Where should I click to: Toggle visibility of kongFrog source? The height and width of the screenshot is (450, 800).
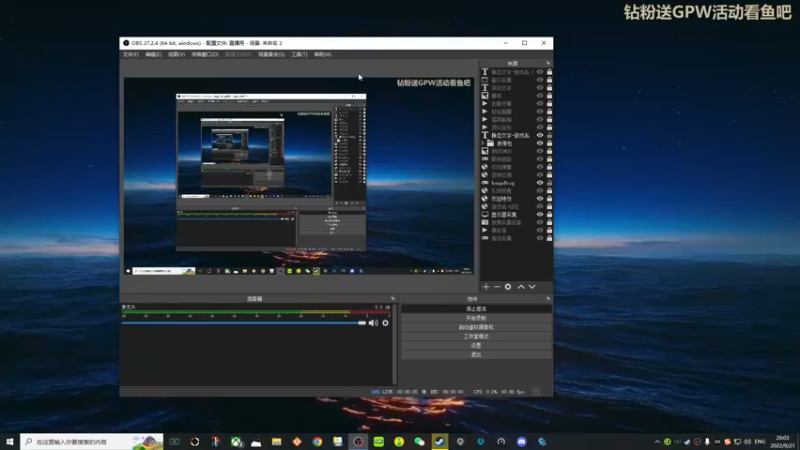click(x=540, y=183)
